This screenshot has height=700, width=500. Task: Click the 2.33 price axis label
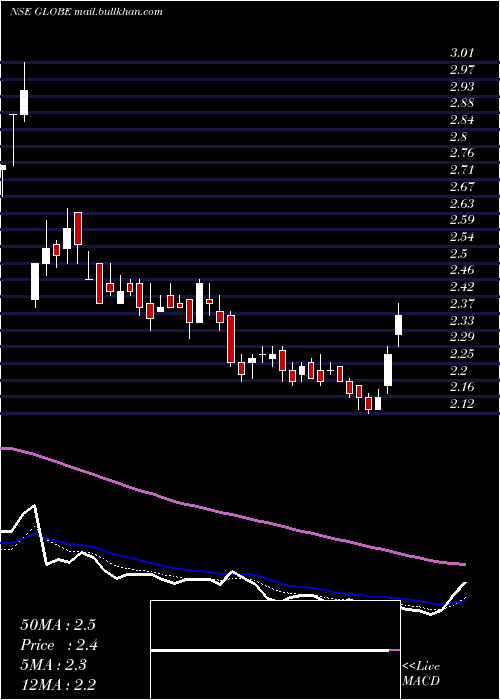pos(462,321)
